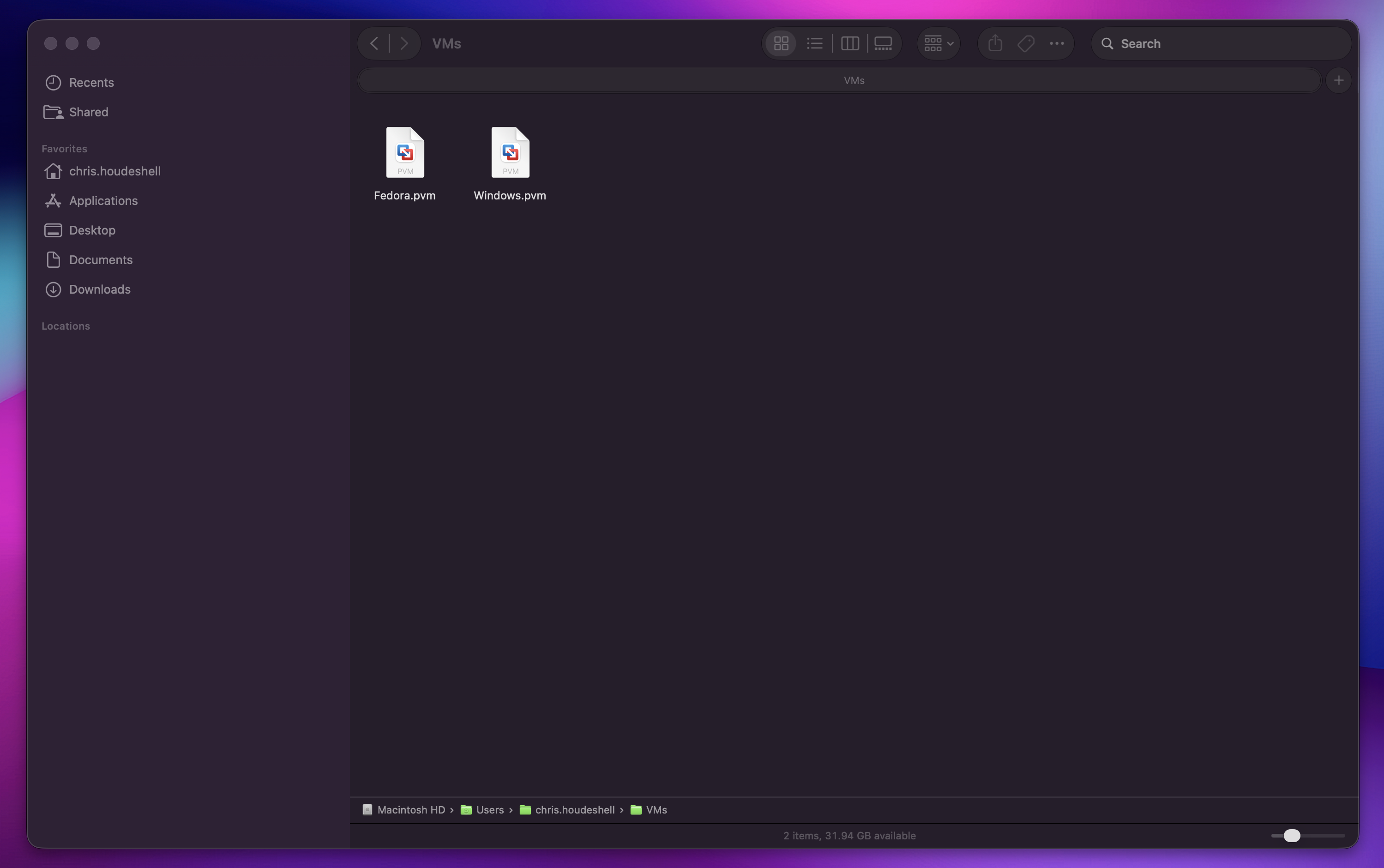Open Desktop in sidebar
This screenshot has height=868, width=1384.
[x=188, y=230]
